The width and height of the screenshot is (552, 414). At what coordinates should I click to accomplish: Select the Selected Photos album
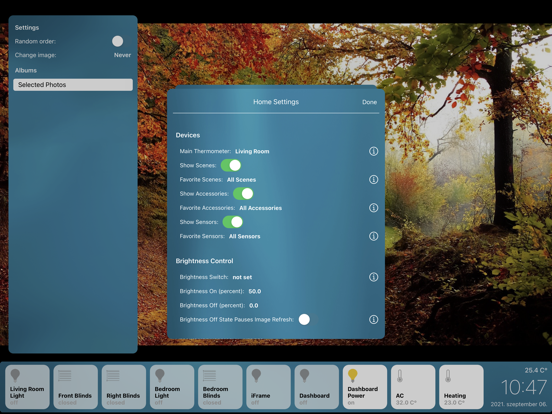coord(73,84)
